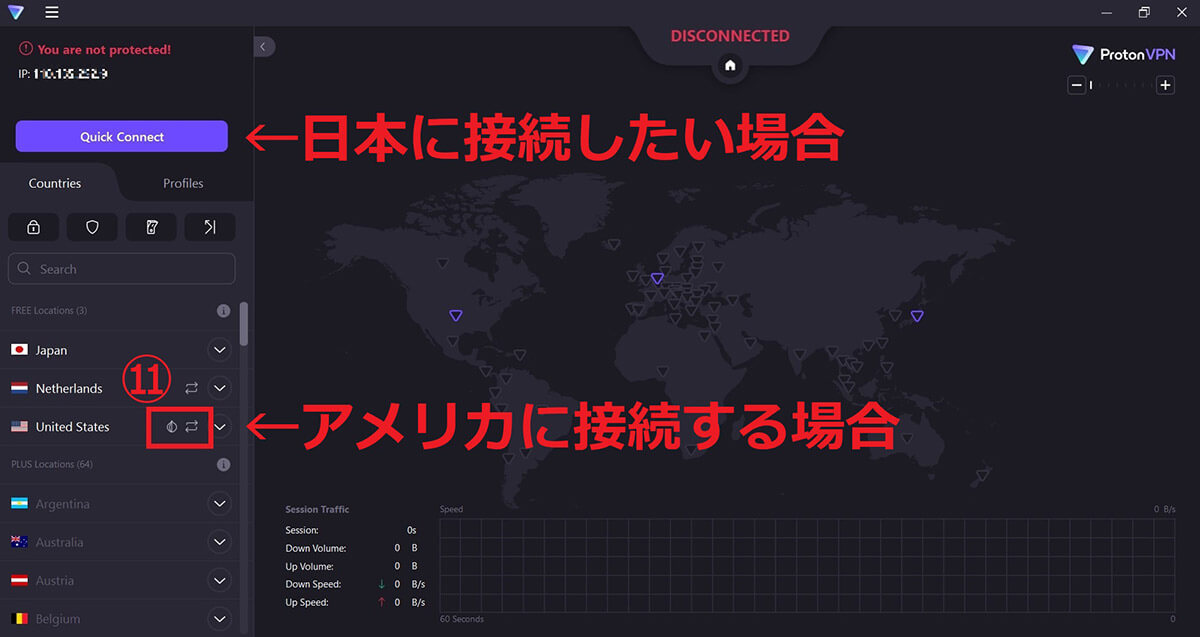
Task: Click the country list scrollbar
Action: tap(245, 324)
